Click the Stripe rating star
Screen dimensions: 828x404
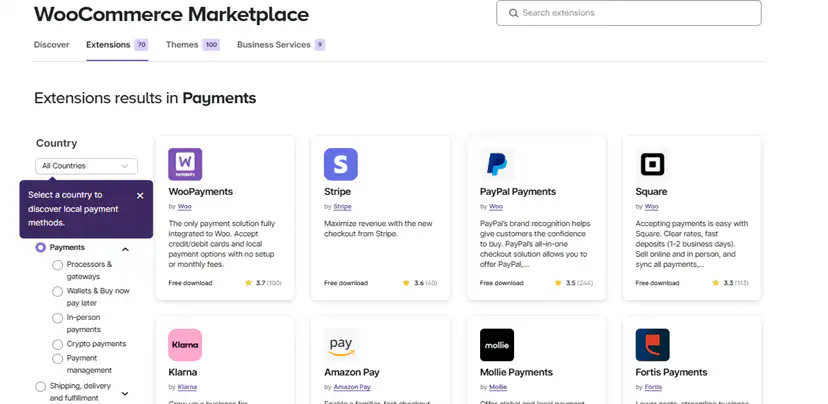406,283
